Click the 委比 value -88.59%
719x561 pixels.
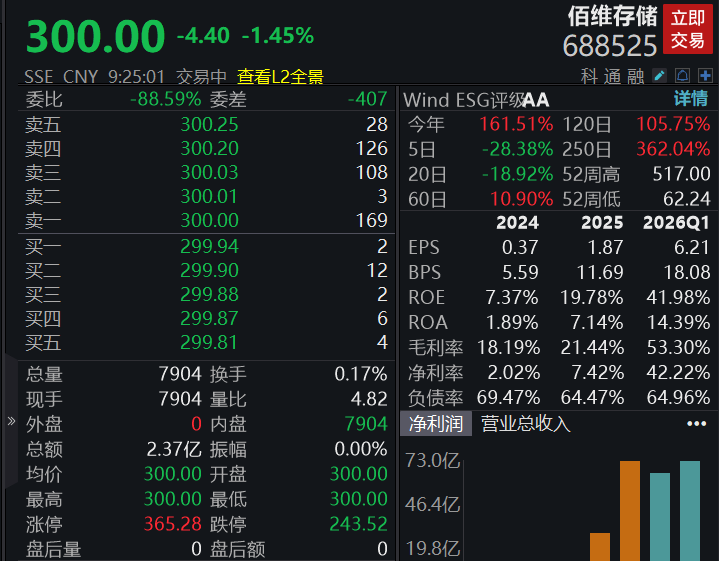(x=166, y=99)
